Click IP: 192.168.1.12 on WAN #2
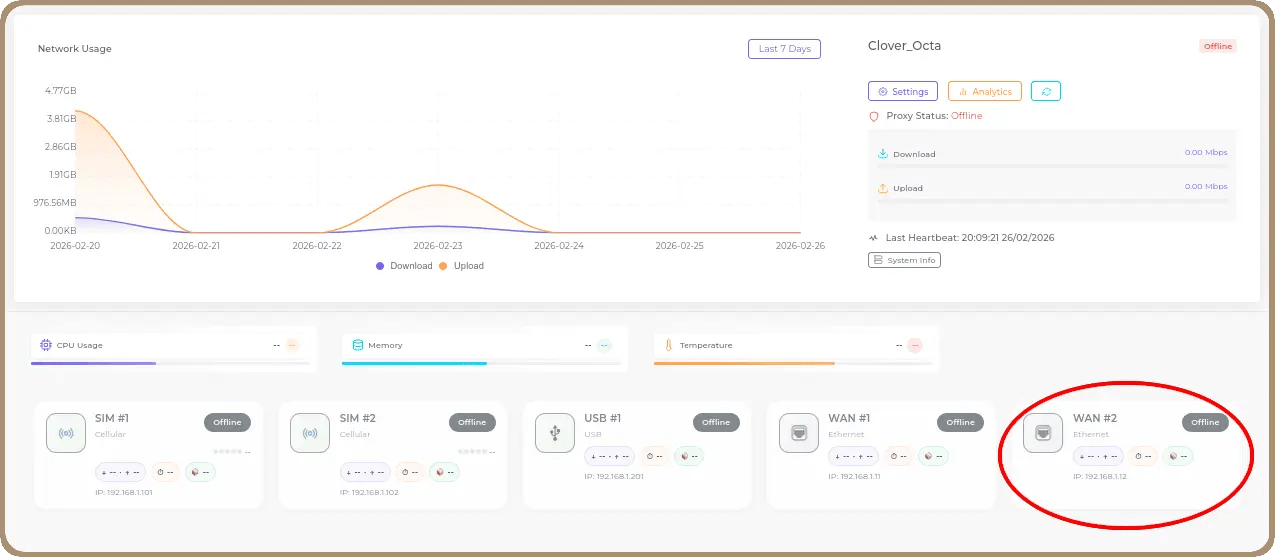The height and width of the screenshot is (557, 1275). tap(1099, 477)
